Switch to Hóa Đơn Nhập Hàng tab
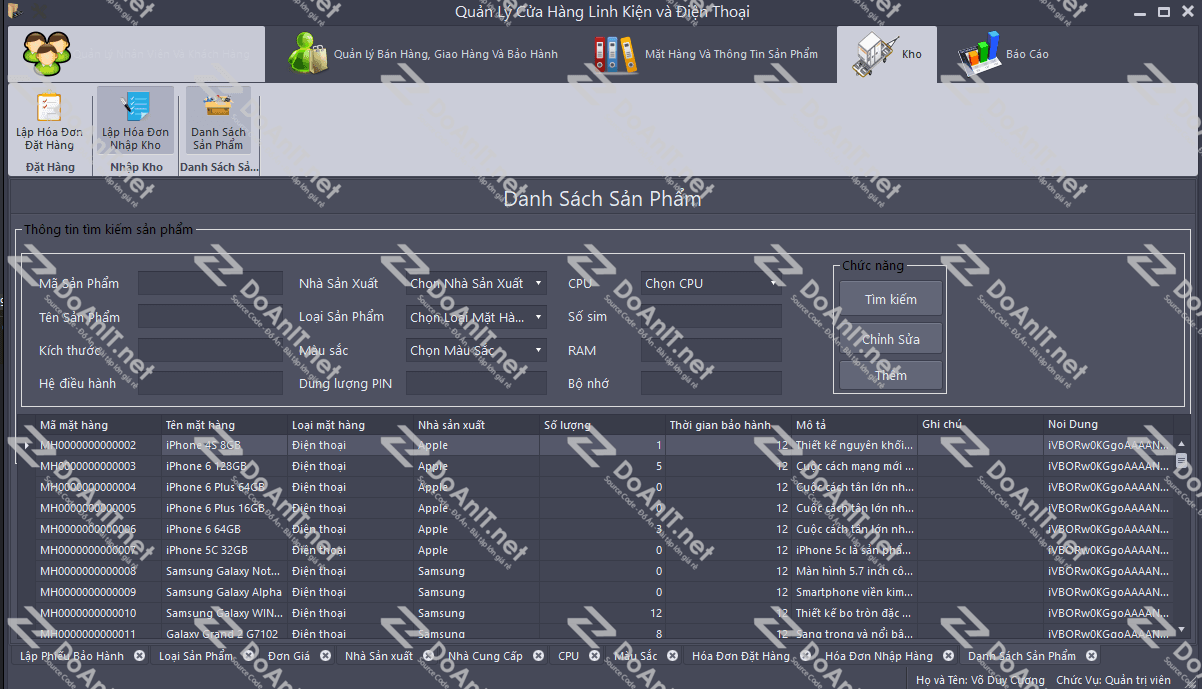The image size is (1202, 689). (878, 656)
